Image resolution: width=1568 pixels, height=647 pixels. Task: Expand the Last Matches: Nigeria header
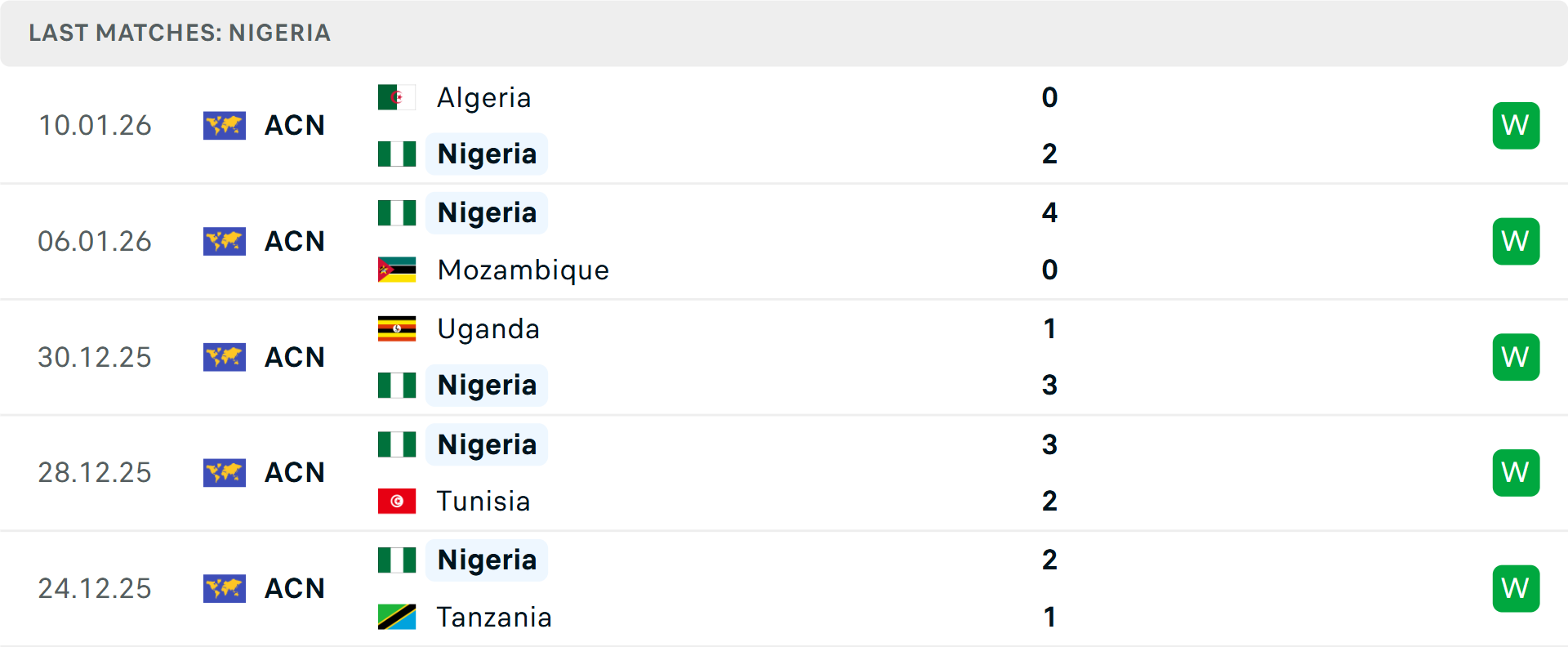point(180,33)
